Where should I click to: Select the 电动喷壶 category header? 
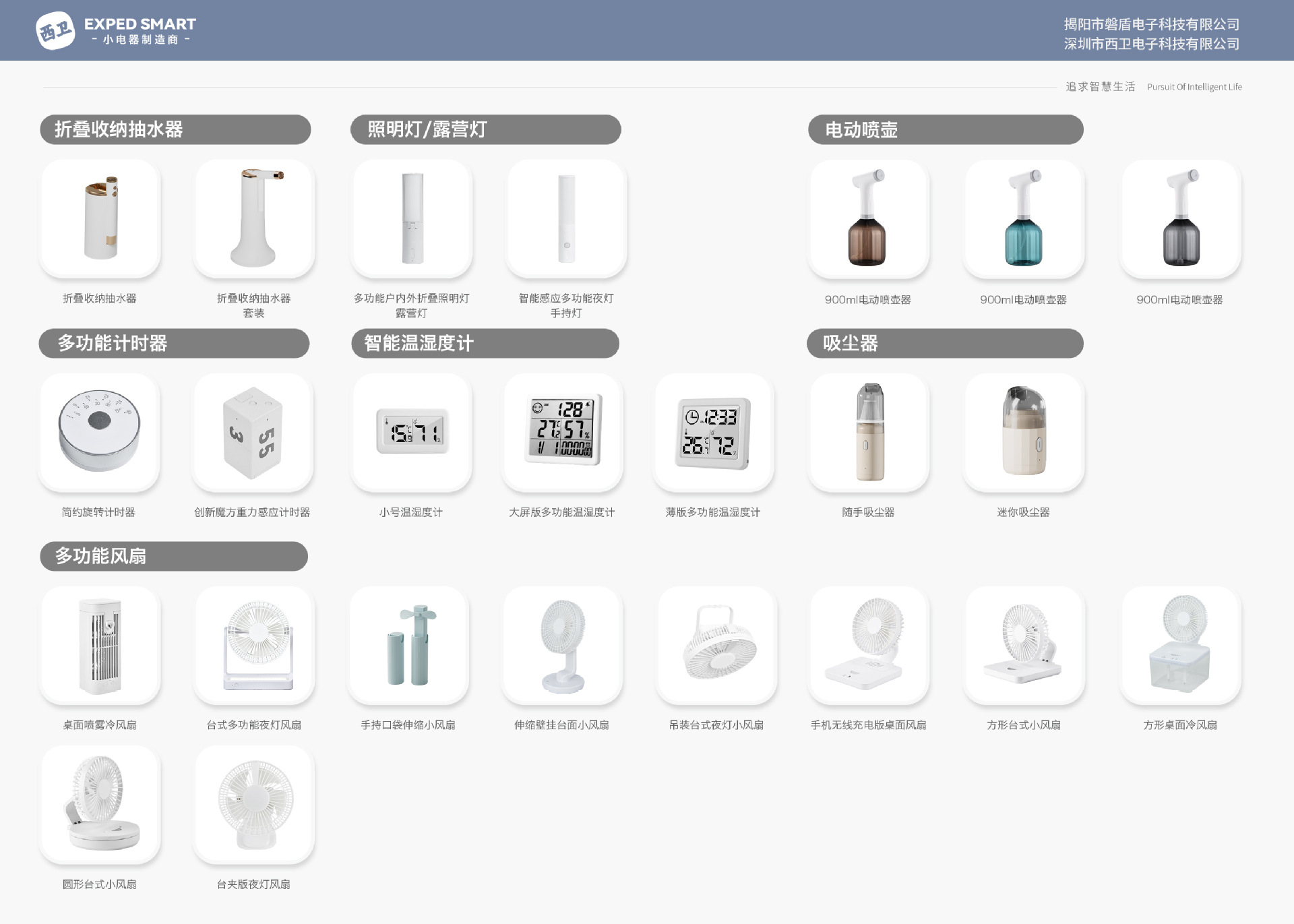click(945, 129)
